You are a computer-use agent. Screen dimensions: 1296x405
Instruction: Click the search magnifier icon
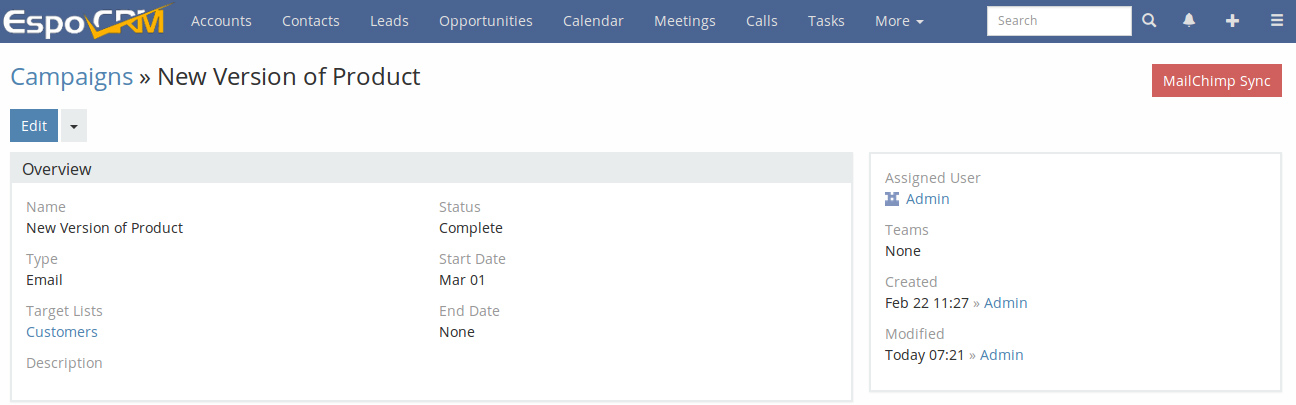[1149, 20]
